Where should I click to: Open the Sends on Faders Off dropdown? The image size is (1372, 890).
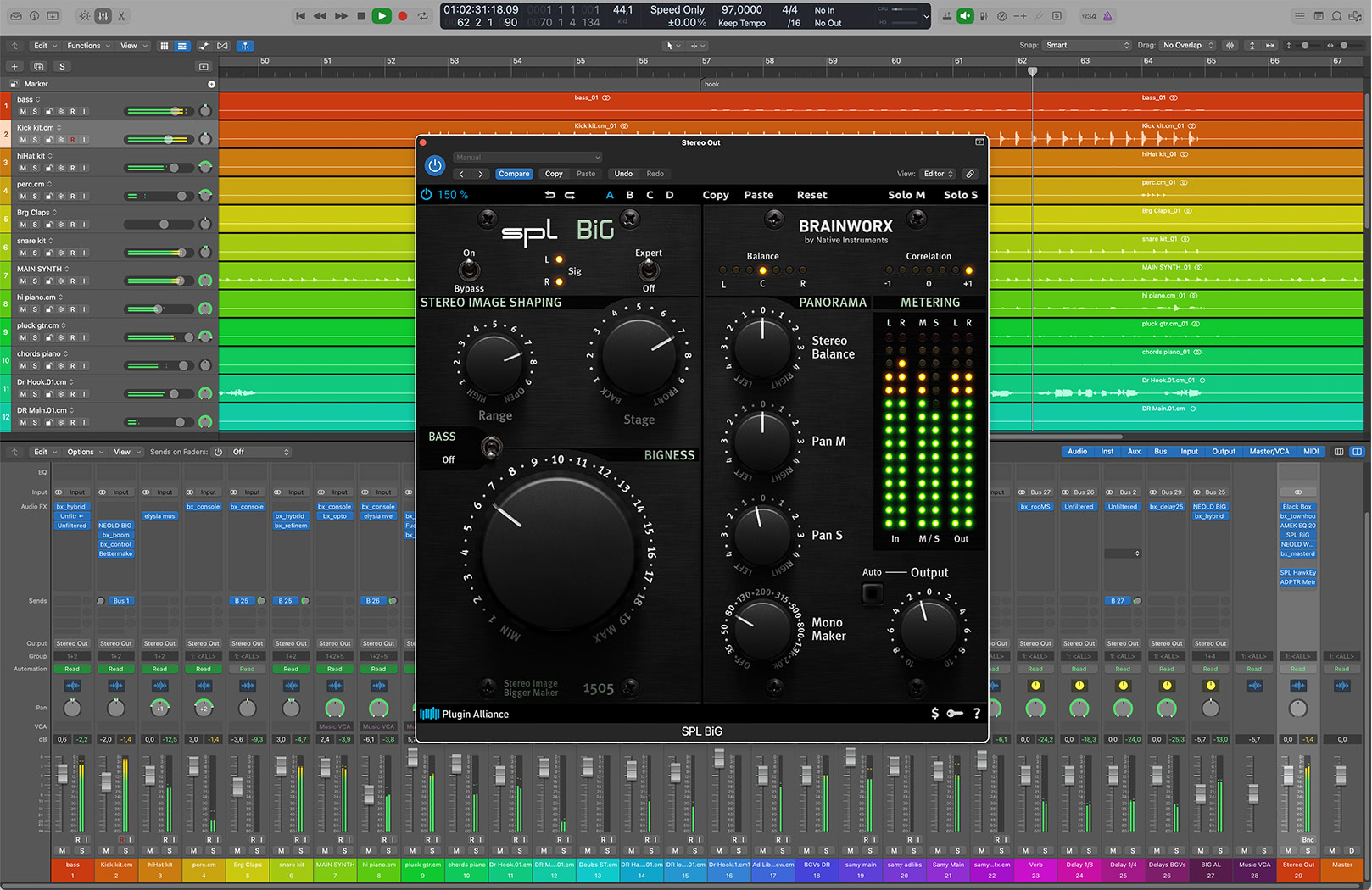(260, 452)
